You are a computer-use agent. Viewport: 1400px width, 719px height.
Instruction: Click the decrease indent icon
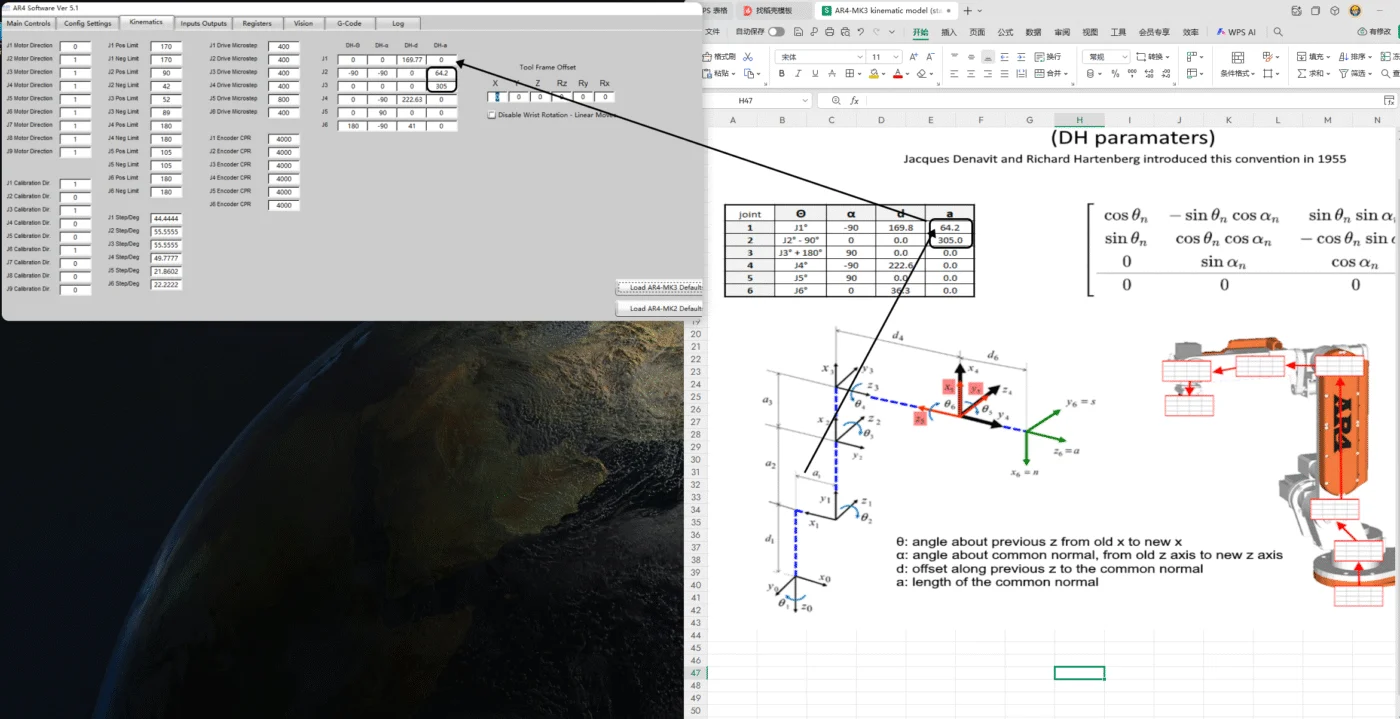[1004, 57]
